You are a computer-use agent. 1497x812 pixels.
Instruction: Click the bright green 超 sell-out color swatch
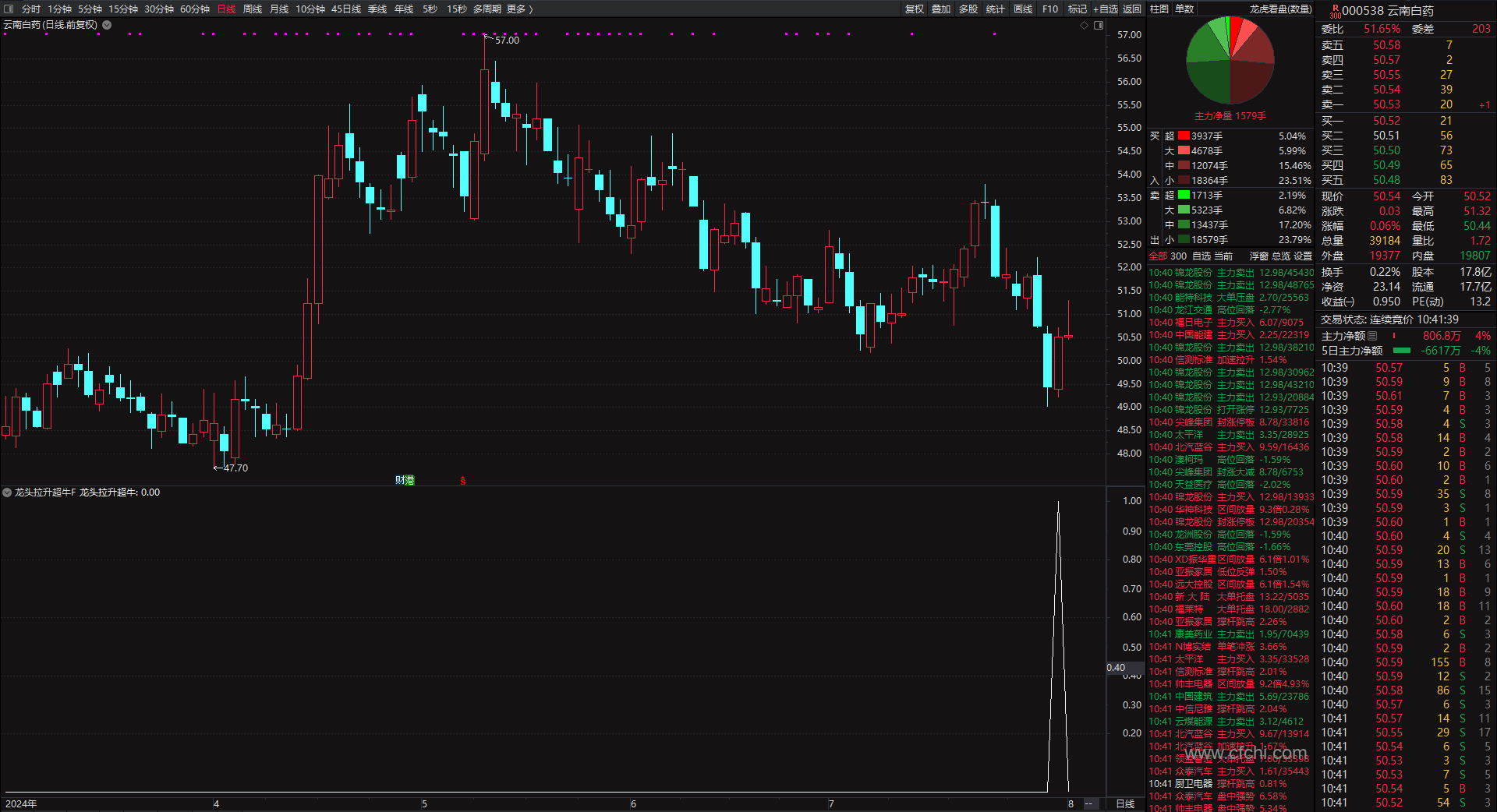[1184, 196]
